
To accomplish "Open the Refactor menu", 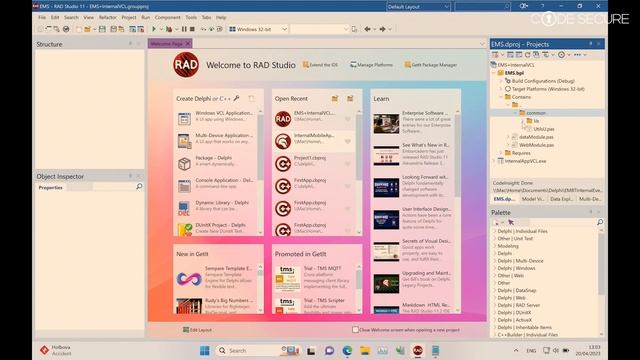I will [108, 18].
